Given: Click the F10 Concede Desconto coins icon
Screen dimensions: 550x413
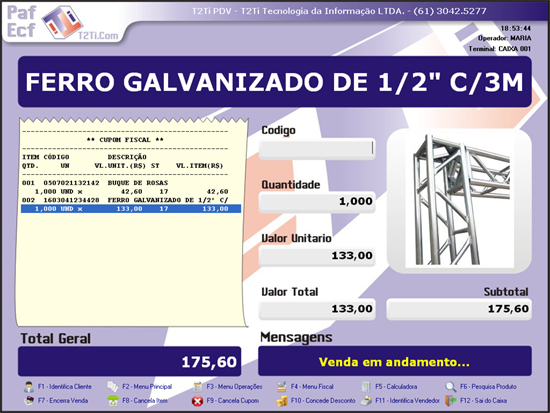Looking at the screenshot, I should pos(282,401).
